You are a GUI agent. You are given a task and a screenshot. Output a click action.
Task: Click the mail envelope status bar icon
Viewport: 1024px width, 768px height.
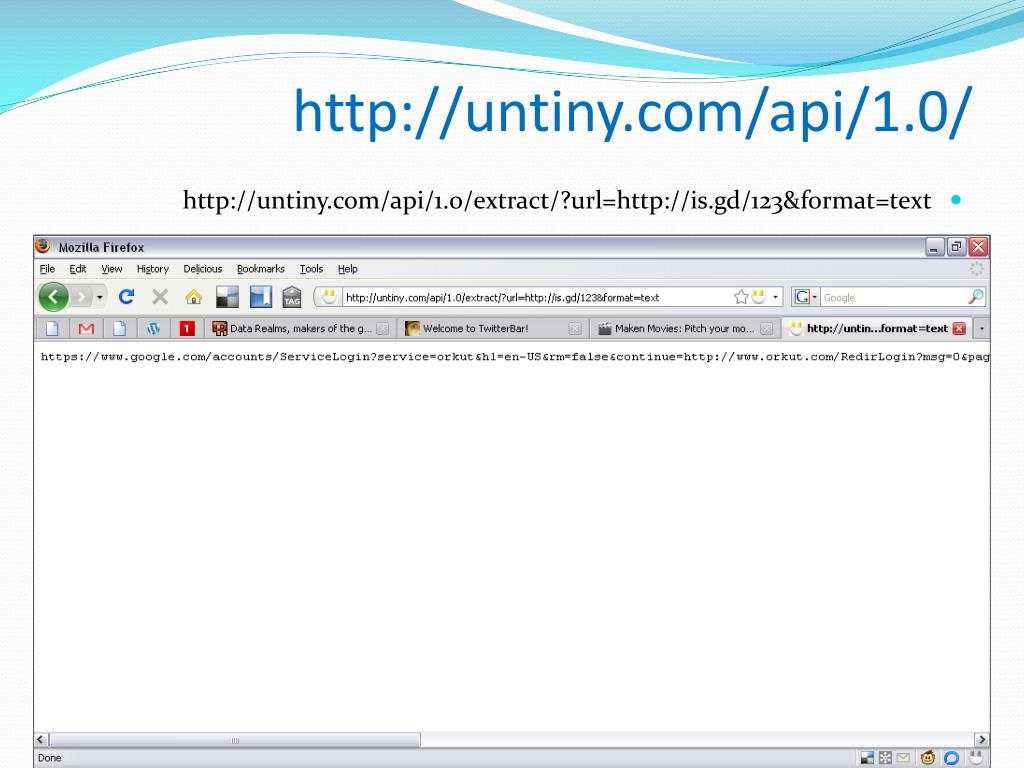click(903, 758)
